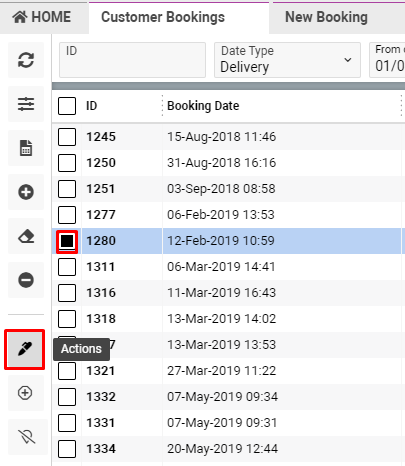Click the Date Type chevron arrow
The image size is (405, 466).
click(x=348, y=60)
